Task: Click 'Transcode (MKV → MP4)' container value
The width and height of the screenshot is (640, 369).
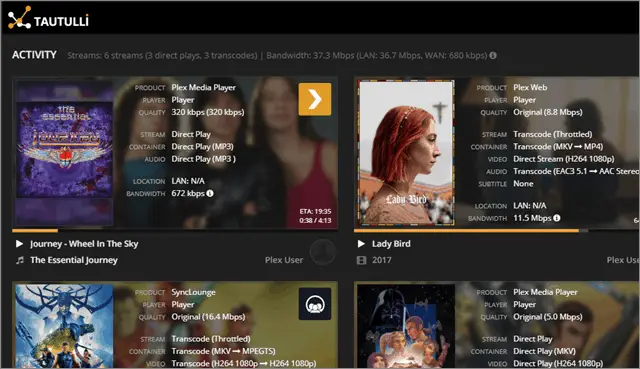Action: click(558, 147)
